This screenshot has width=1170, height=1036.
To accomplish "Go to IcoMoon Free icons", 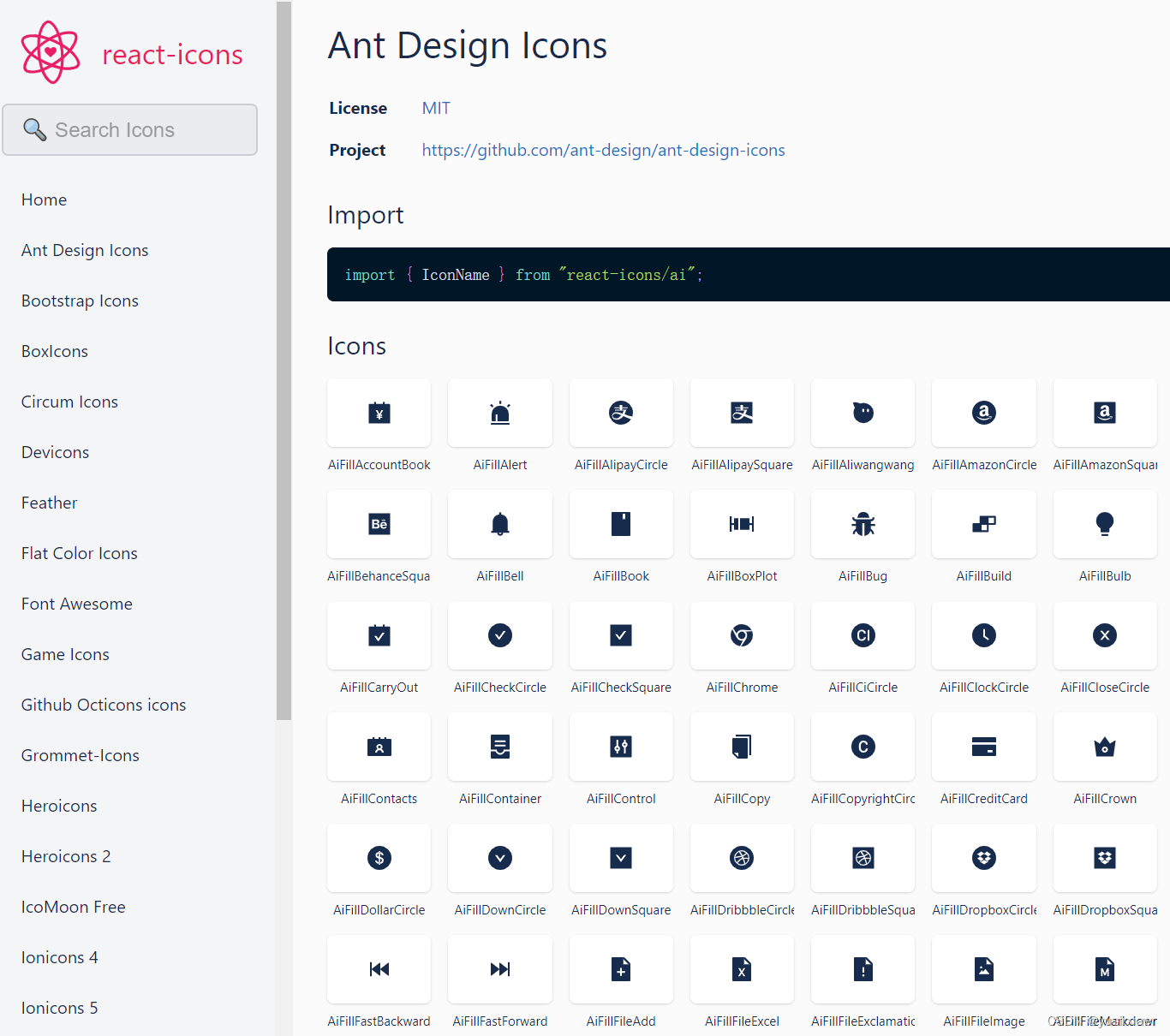I will pos(74,907).
